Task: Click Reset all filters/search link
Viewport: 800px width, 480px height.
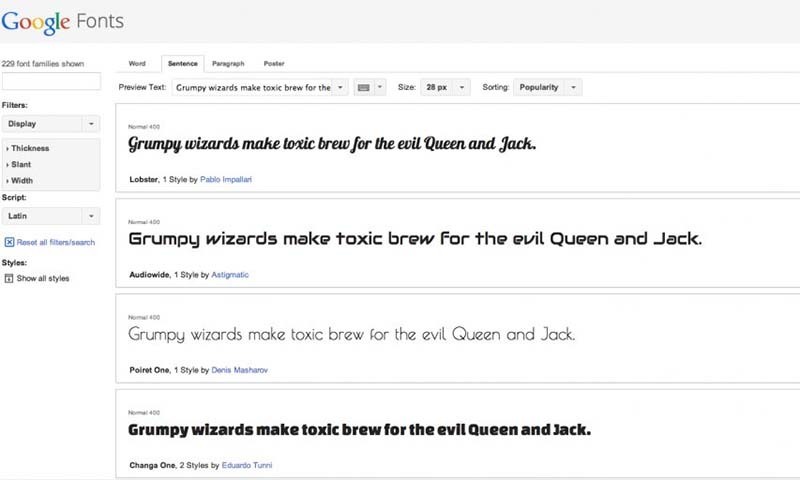Action: coord(56,242)
